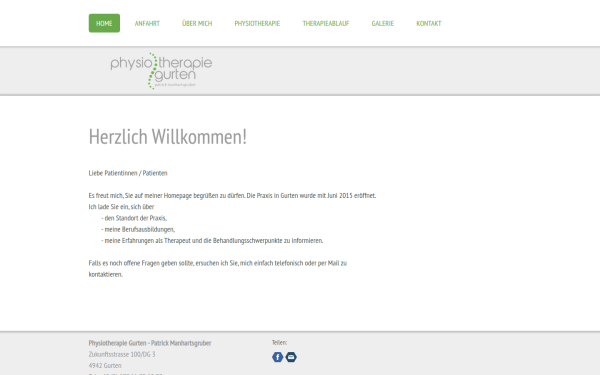The image size is (600, 375).
Task: Share the page via Facebook icon
Action: [277, 357]
